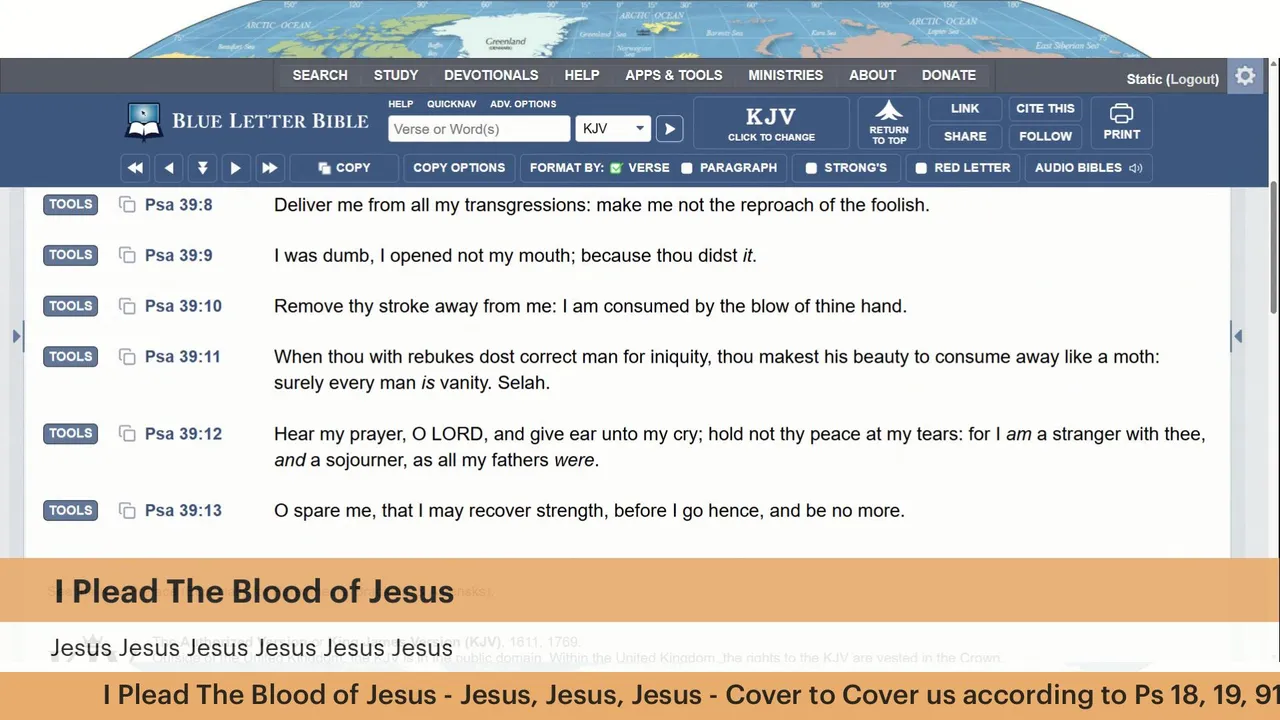
Task: Open the settings gear icon
Action: [1245, 76]
